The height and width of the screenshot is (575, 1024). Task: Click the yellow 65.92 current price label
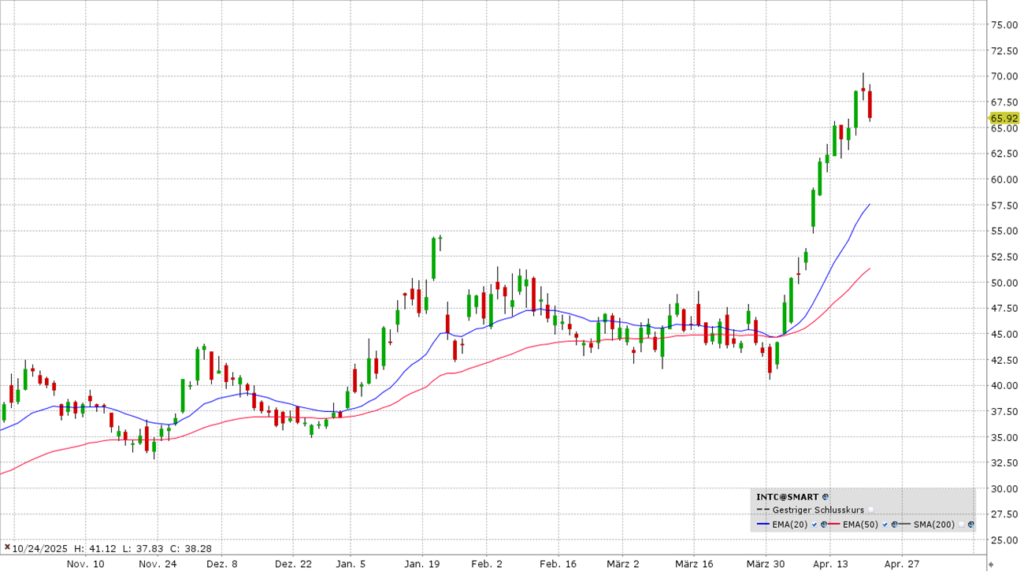click(1004, 118)
